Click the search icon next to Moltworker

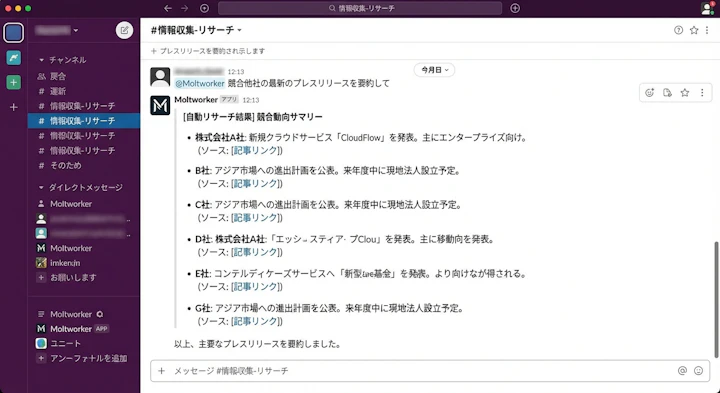[x=100, y=314]
